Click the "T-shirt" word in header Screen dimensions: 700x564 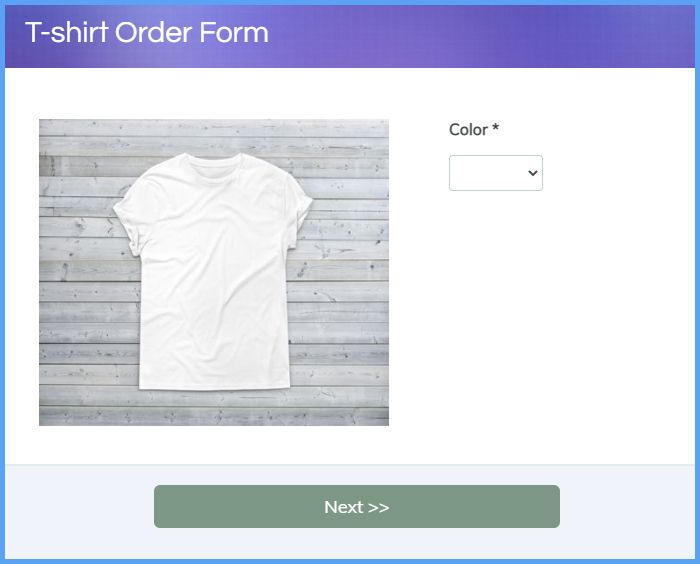(67, 33)
